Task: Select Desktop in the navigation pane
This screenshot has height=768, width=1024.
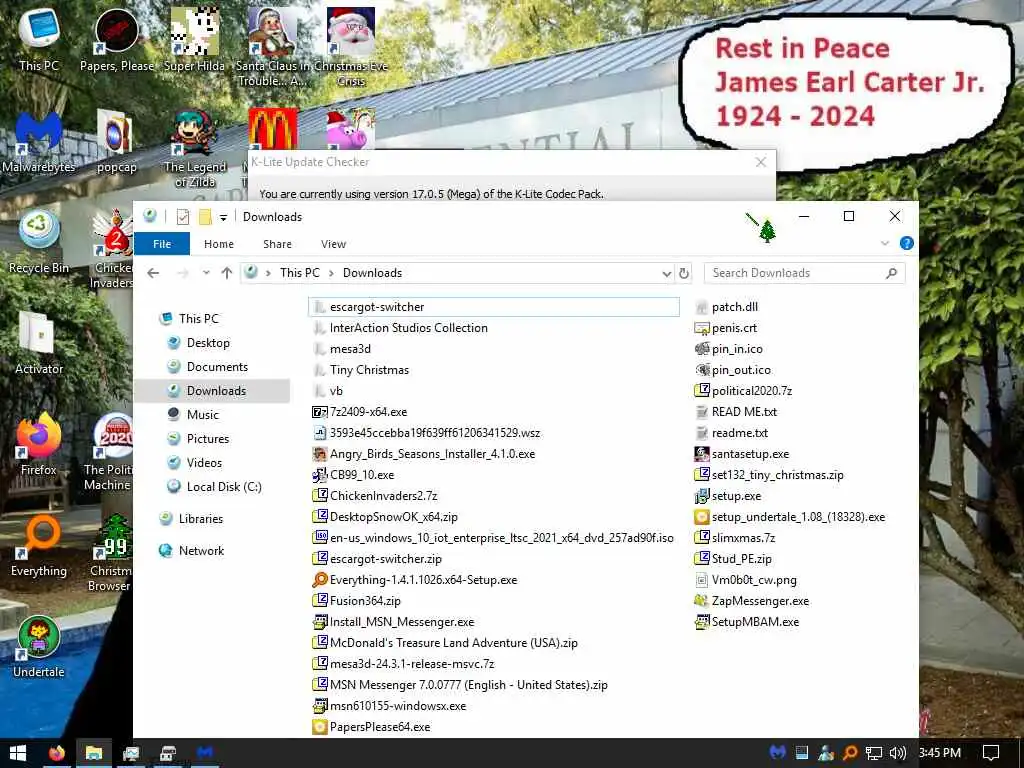Action: click(x=208, y=343)
